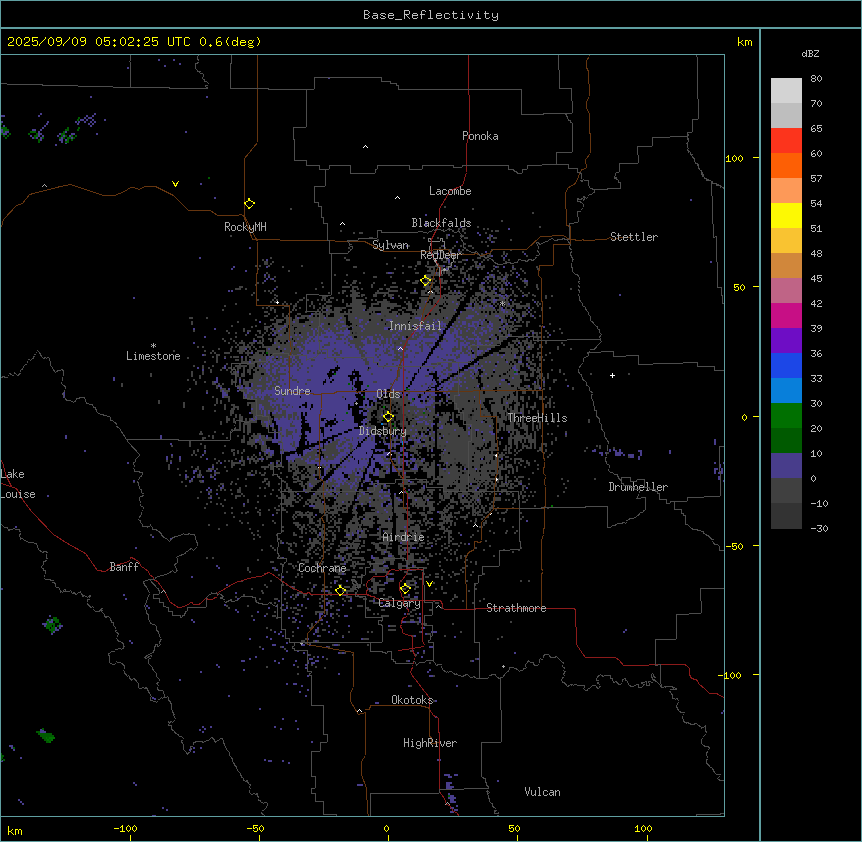
Task: Click the yellow diamond marker between Olds and Didsbury
Action: click(x=388, y=417)
